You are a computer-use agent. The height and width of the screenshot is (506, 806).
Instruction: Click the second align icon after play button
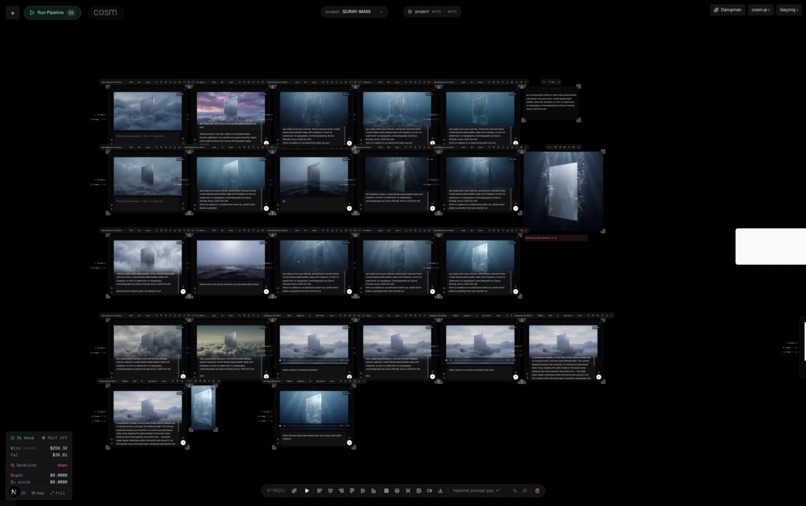(331, 491)
